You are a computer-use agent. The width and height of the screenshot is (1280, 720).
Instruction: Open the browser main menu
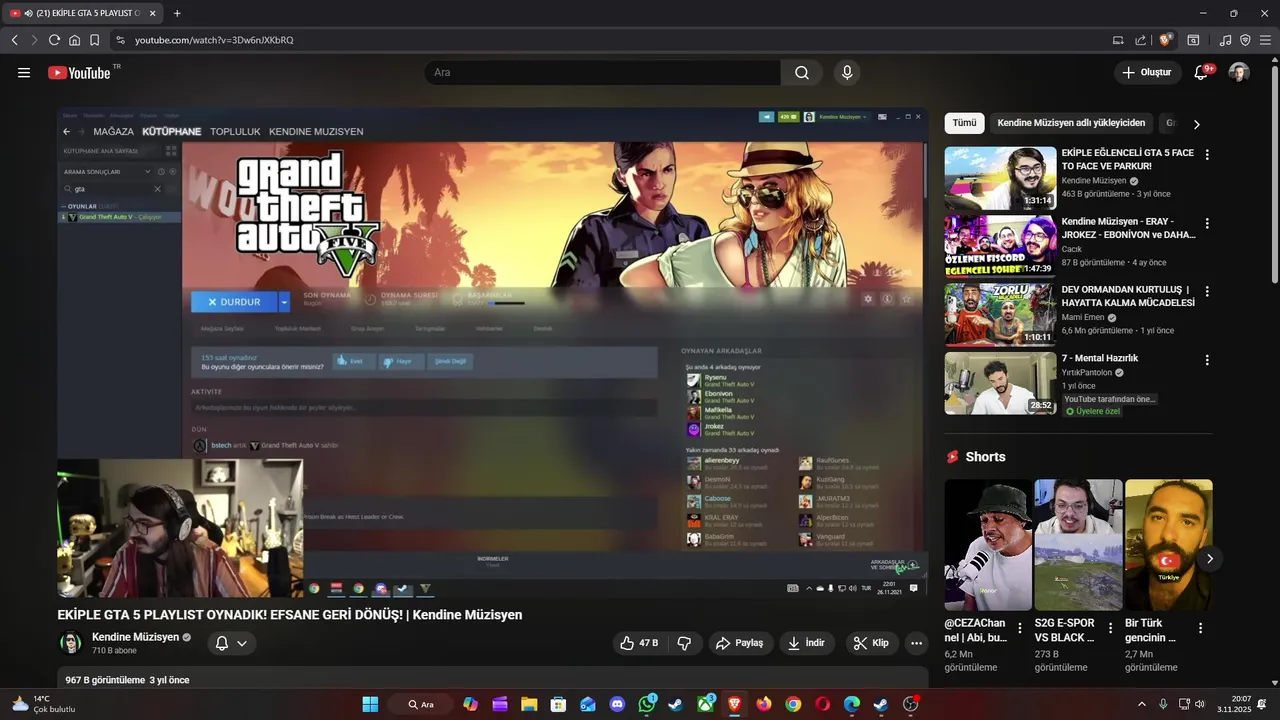click(1265, 40)
